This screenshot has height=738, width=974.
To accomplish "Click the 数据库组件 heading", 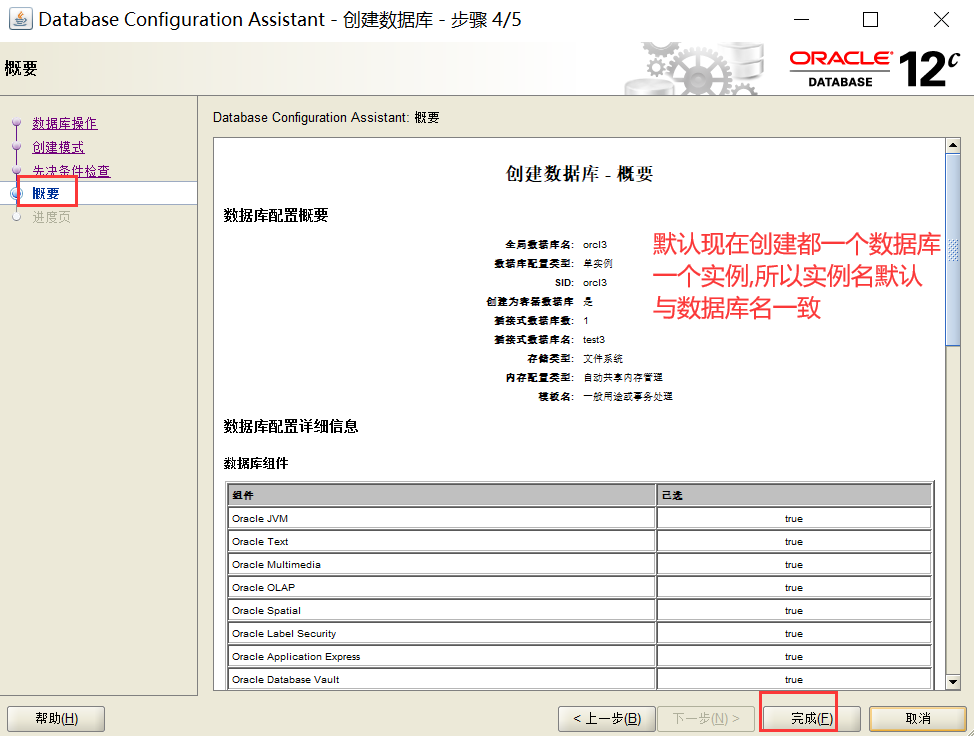I will pos(255,463).
